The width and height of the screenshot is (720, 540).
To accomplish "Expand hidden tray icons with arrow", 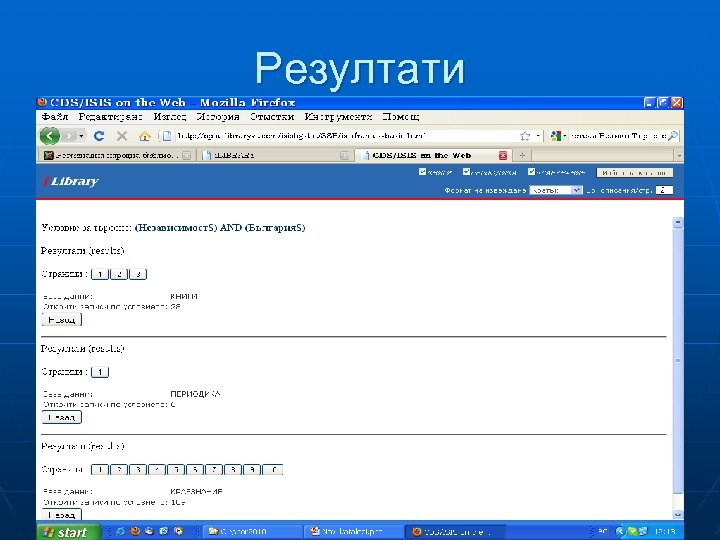I will [x=619, y=532].
